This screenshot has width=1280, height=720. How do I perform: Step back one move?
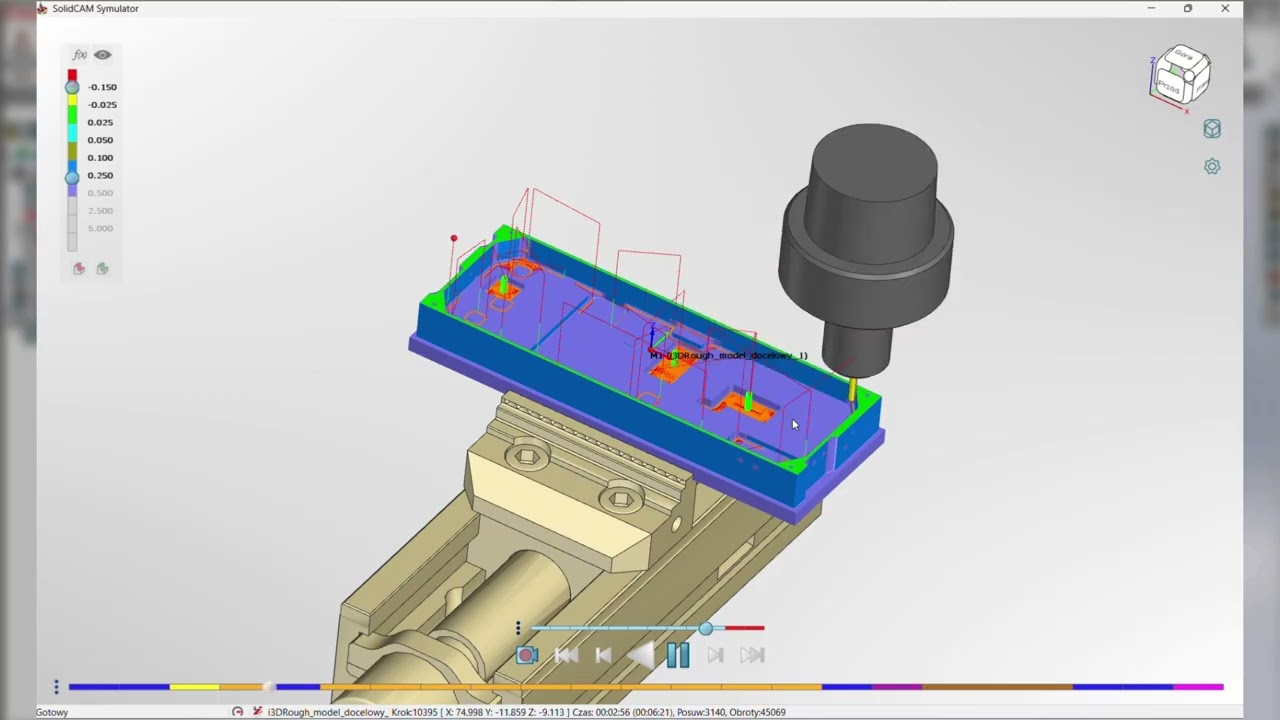point(603,656)
